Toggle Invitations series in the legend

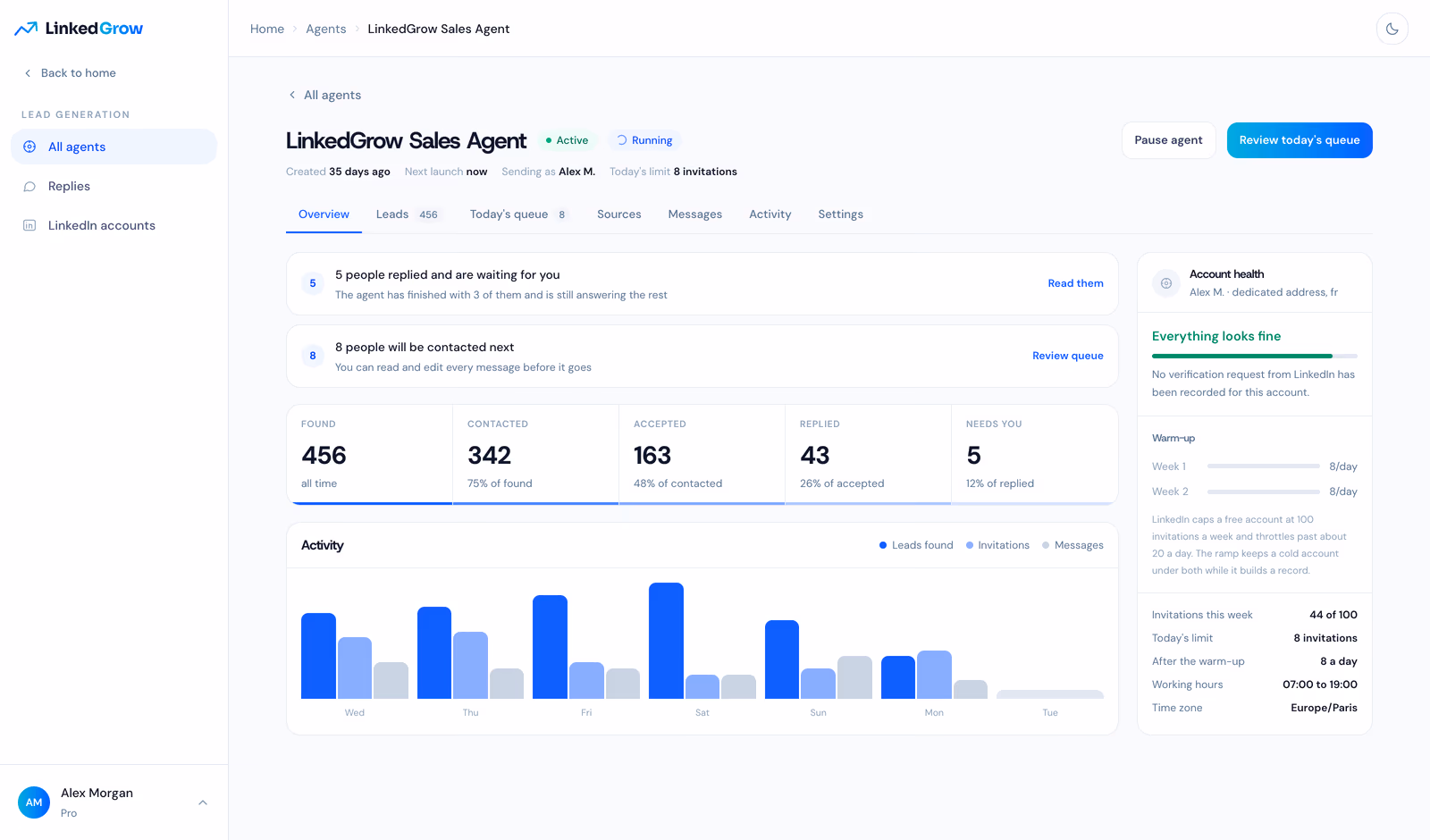coord(997,545)
